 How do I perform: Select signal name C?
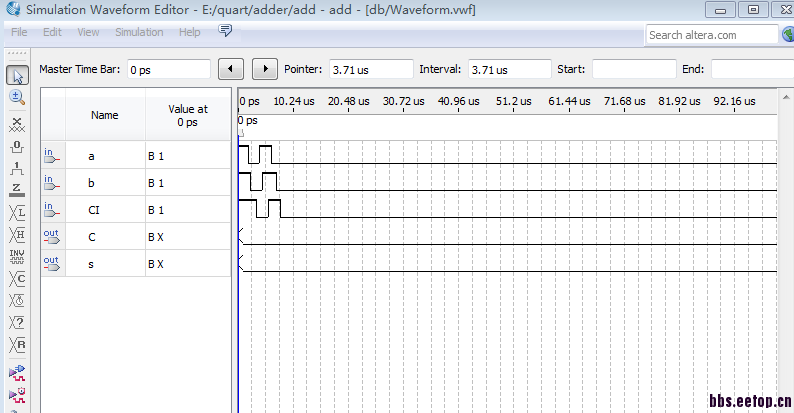92,237
